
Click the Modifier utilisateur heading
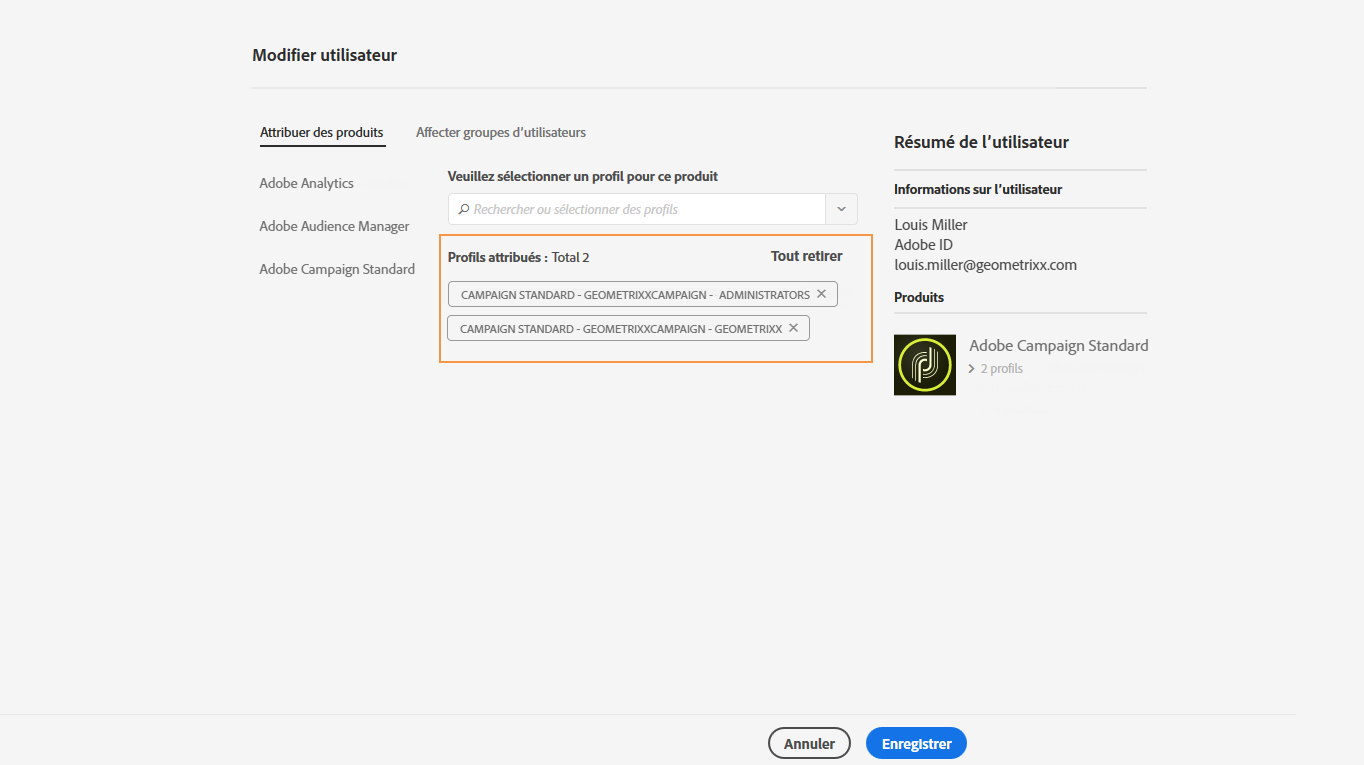pos(325,55)
